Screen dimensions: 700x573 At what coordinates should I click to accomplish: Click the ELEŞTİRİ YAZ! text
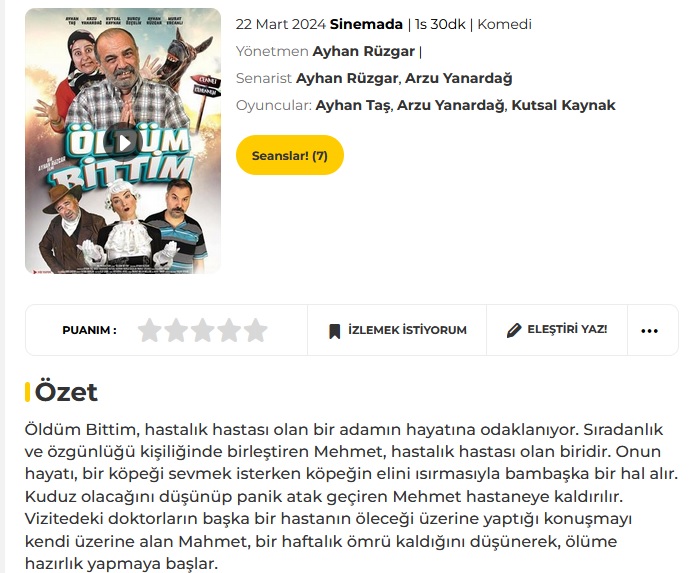tap(567, 329)
